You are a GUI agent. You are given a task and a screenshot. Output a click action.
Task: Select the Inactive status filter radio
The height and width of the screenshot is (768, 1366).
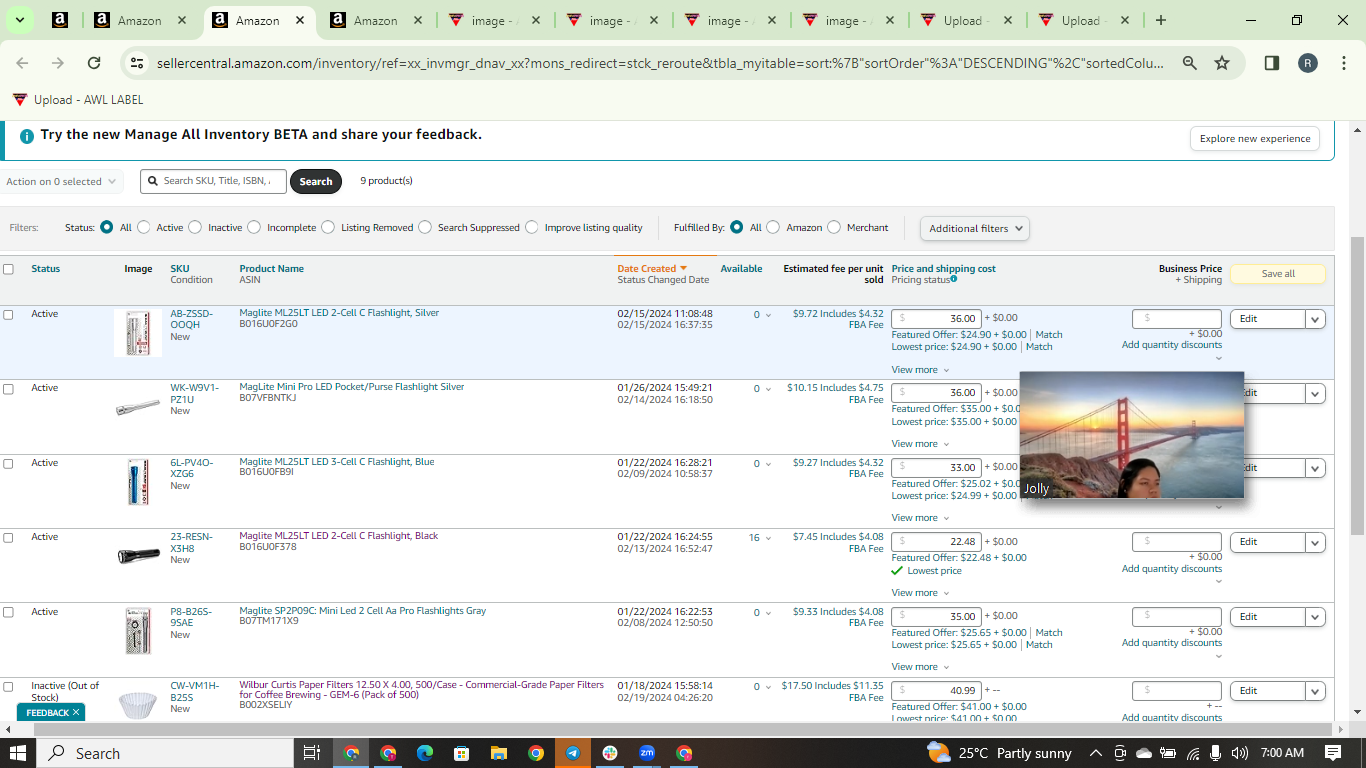[195, 227]
